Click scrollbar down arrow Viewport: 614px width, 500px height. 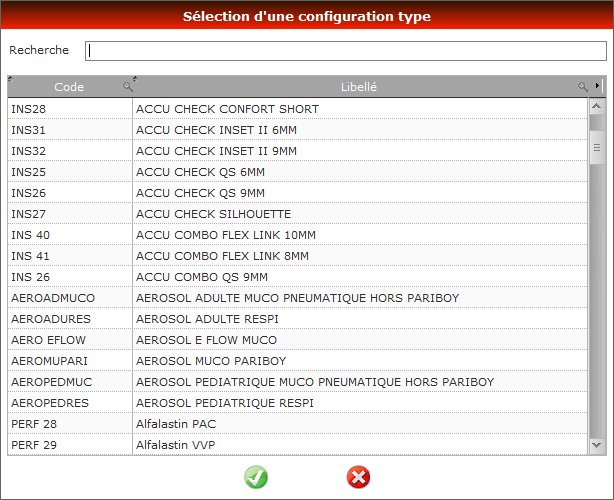tap(597, 445)
